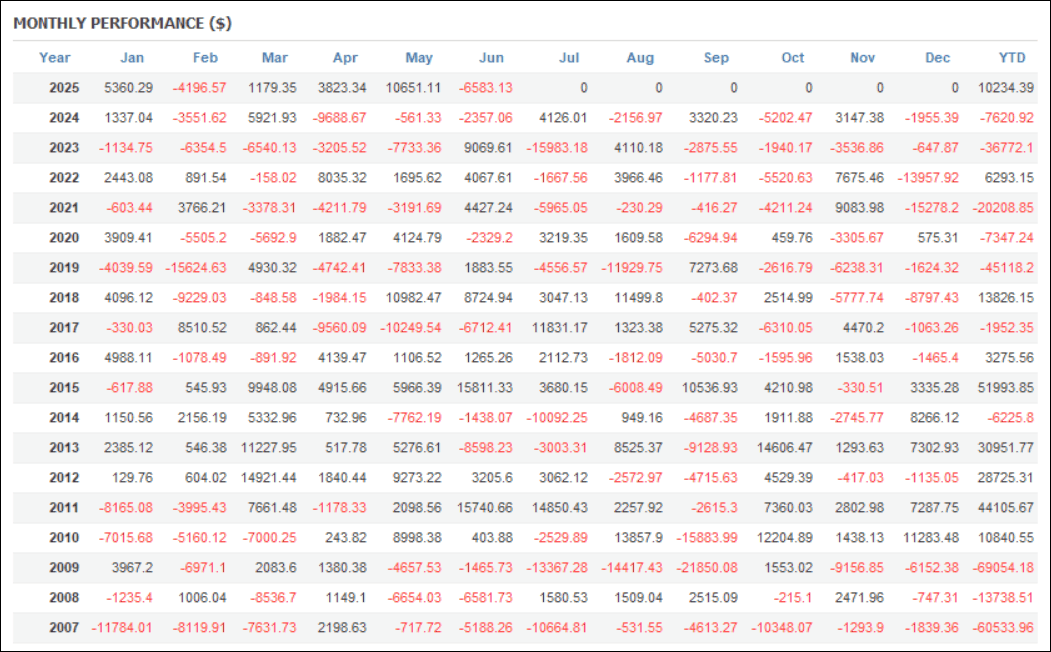
Task: Click the 2009 September value -21850.08
Action: tap(707, 568)
